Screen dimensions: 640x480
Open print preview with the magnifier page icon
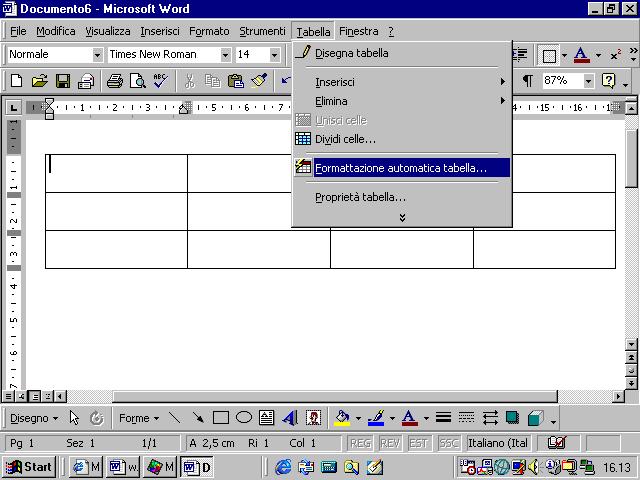[x=138, y=81]
